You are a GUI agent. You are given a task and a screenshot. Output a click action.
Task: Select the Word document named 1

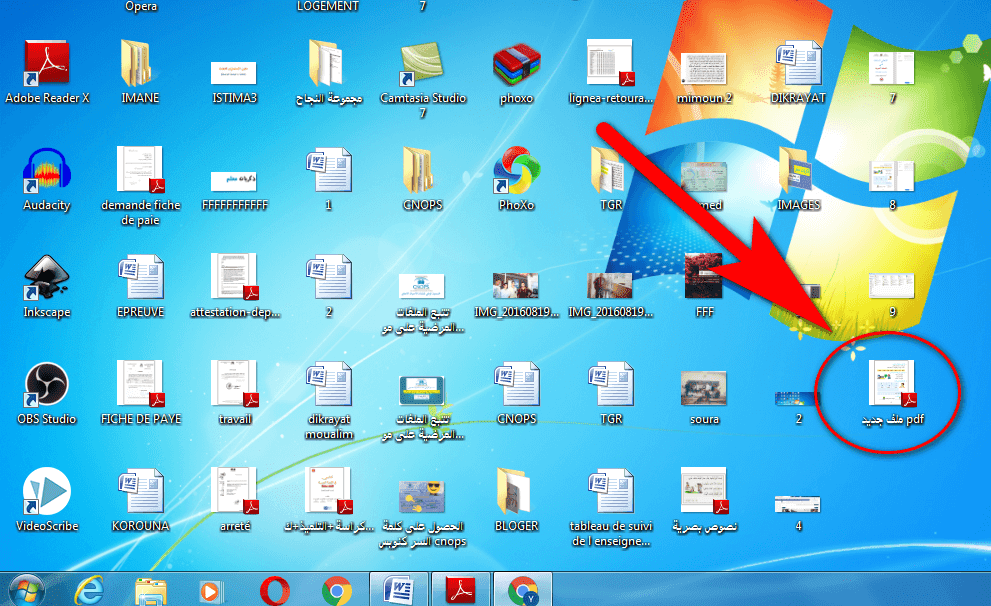[x=329, y=169]
